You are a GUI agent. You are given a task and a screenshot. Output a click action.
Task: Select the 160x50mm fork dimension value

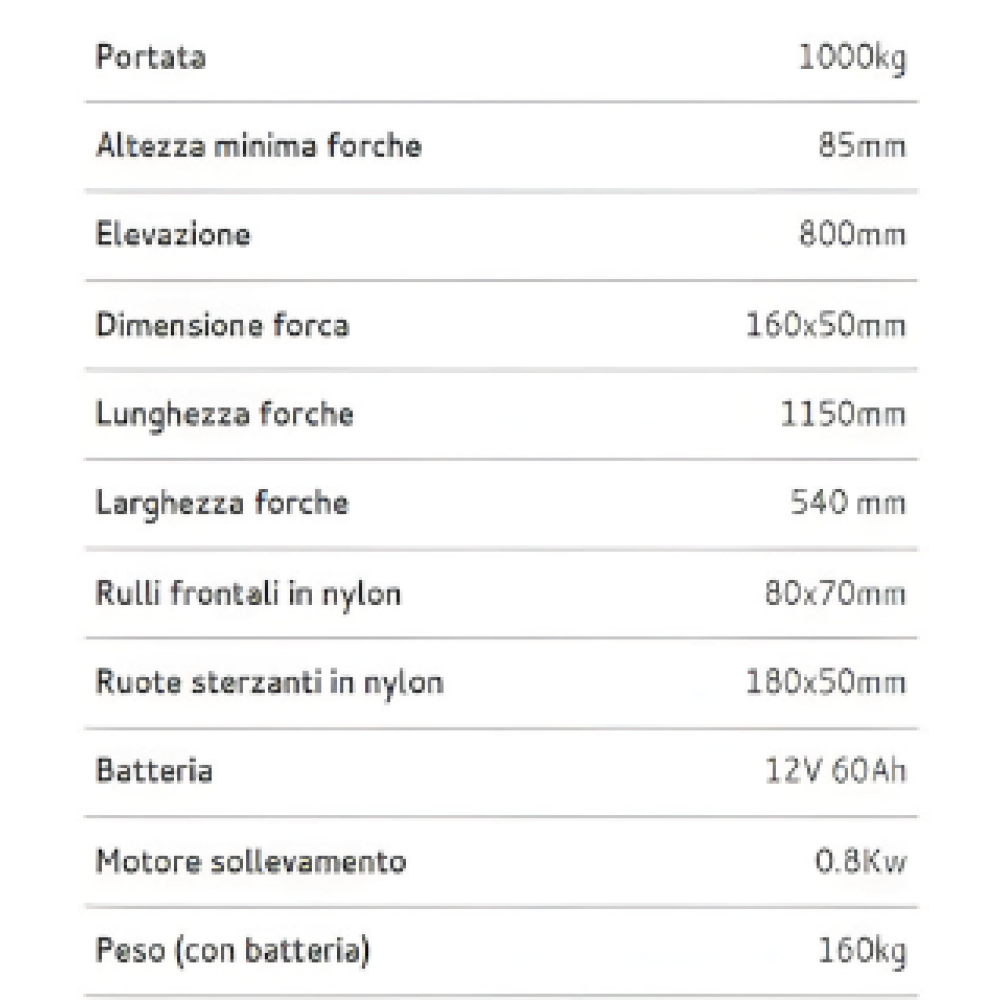(826, 325)
